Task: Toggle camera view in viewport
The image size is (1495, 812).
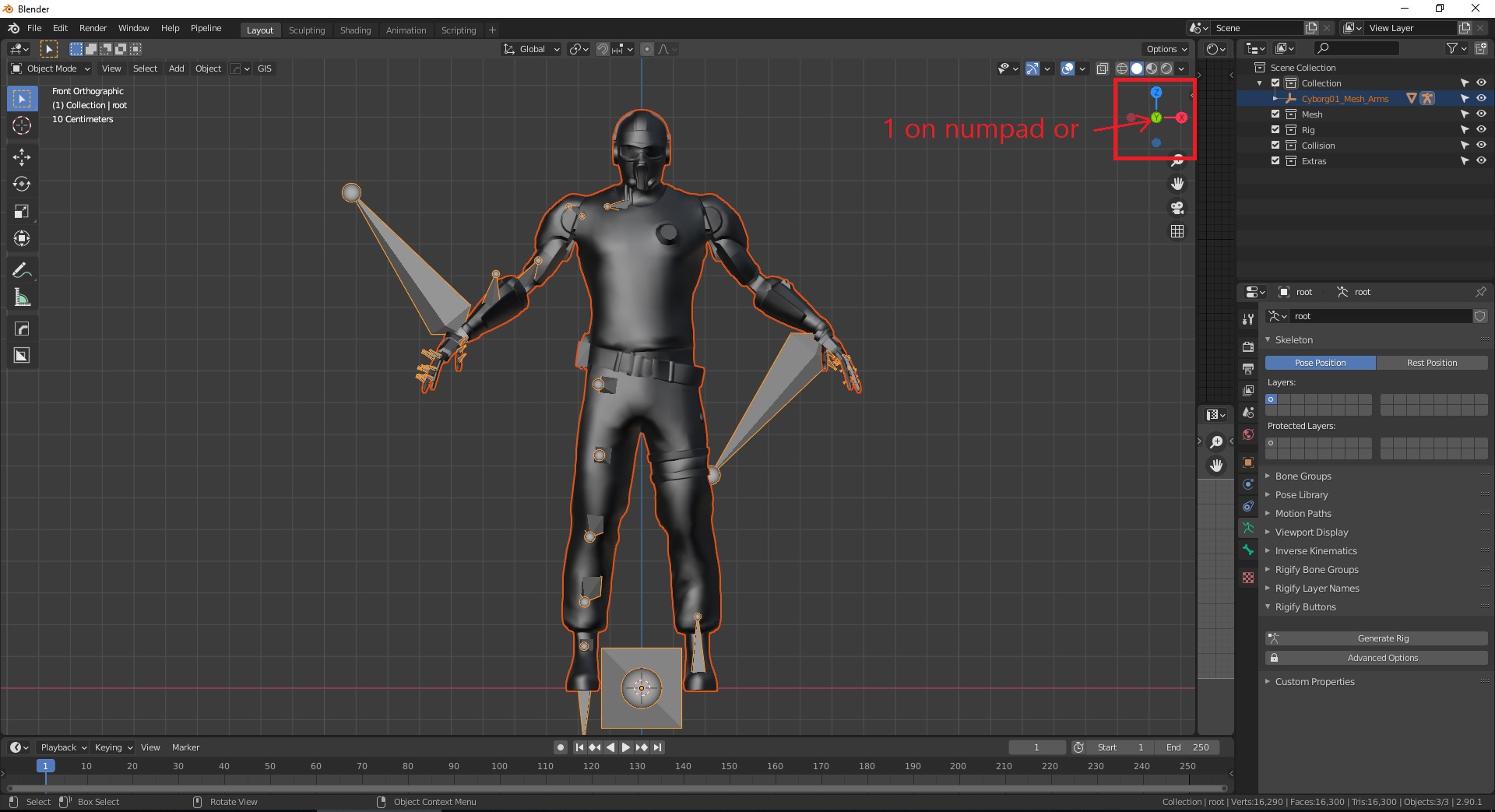Action: [x=1177, y=208]
